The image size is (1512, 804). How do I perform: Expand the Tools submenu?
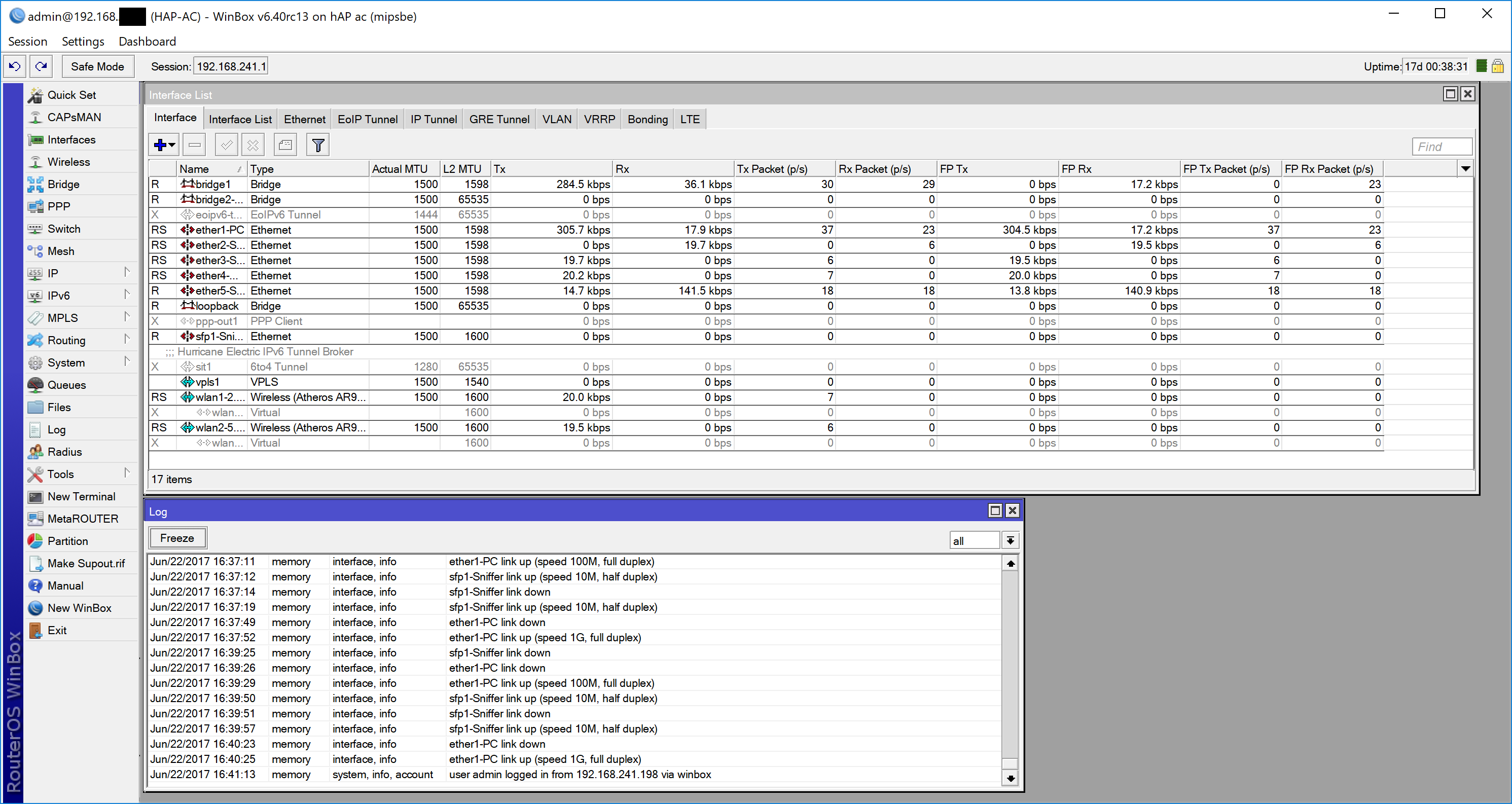tap(82, 474)
